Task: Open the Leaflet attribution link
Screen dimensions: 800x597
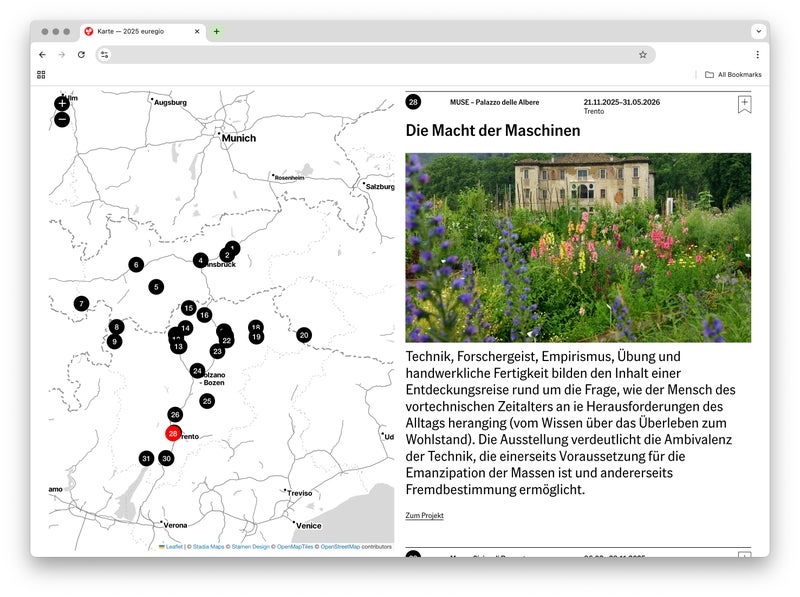Action: click(174, 547)
